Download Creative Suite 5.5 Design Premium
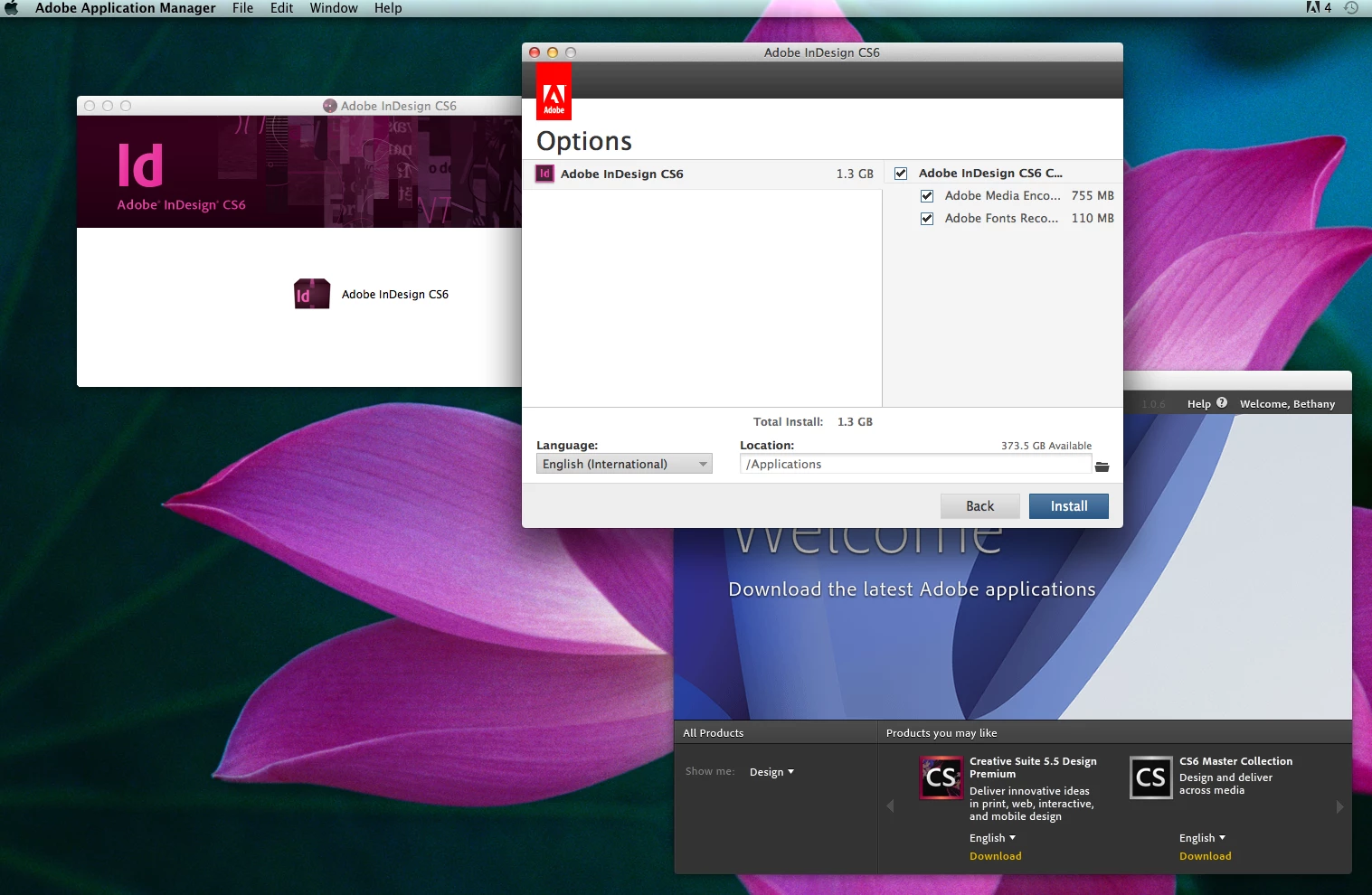 tap(996, 856)
